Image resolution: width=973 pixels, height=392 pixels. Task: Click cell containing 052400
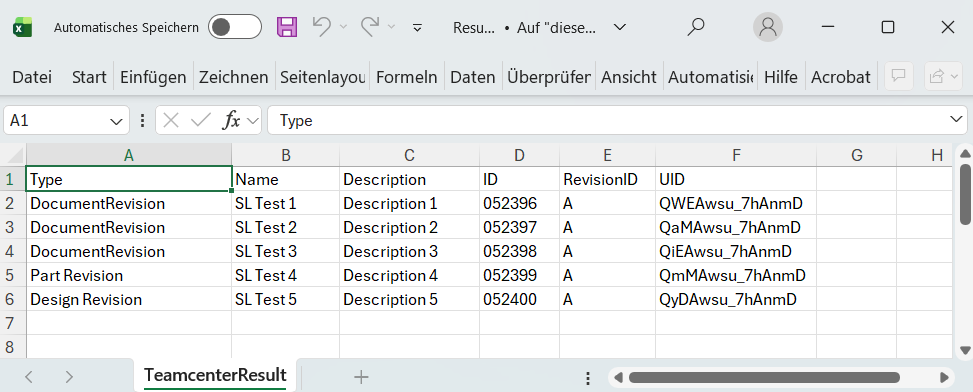click(x=519, y=300)
